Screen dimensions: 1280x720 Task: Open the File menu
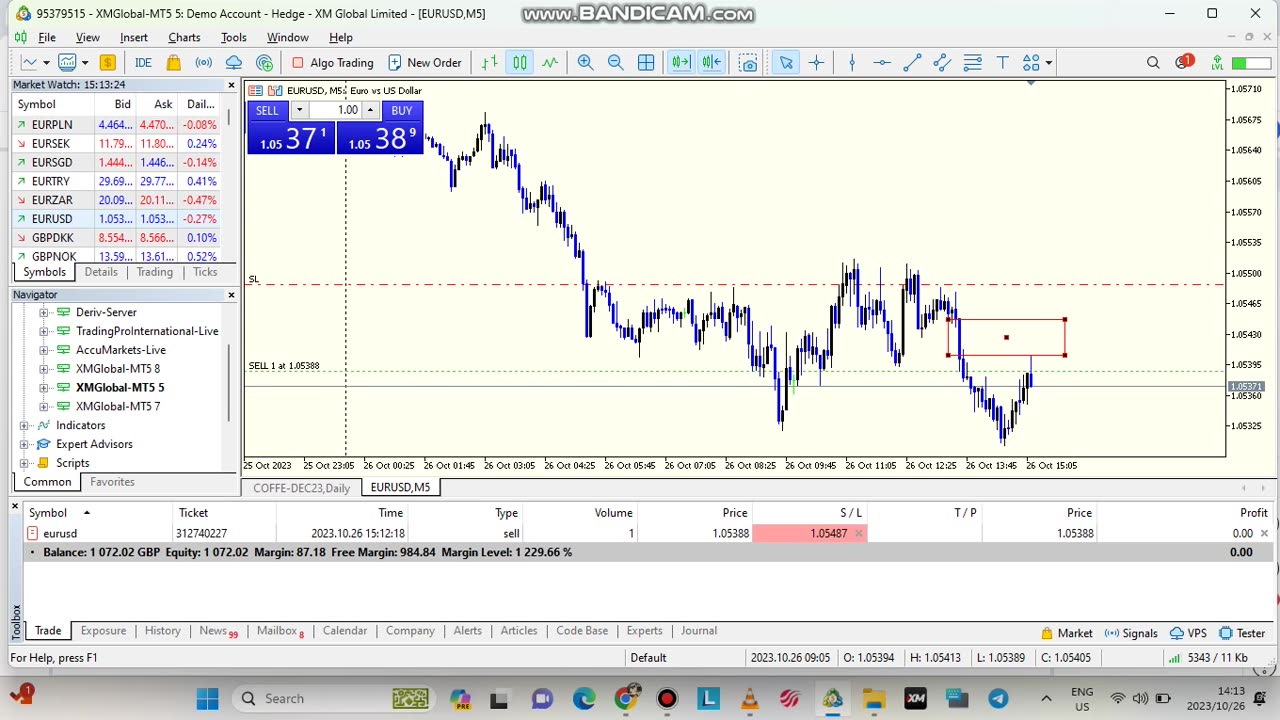point(47,37)
